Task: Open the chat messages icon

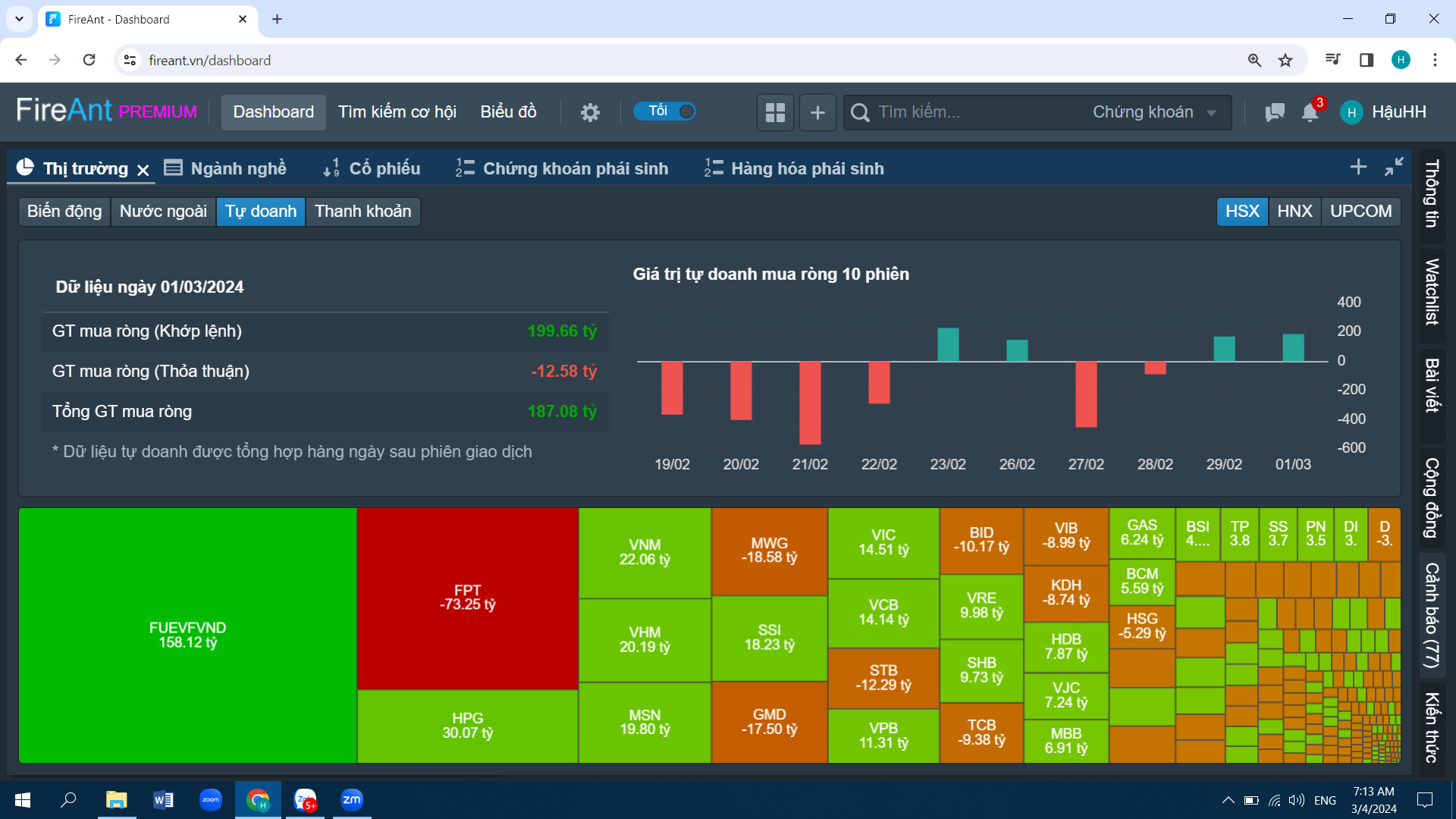Action: [x=1275, y=112]
